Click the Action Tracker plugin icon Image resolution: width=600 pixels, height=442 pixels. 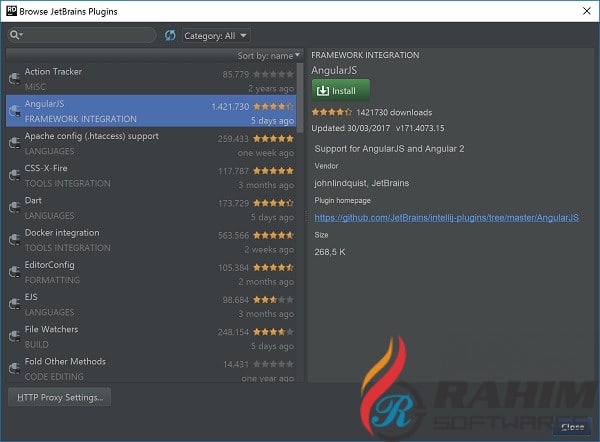15,79
